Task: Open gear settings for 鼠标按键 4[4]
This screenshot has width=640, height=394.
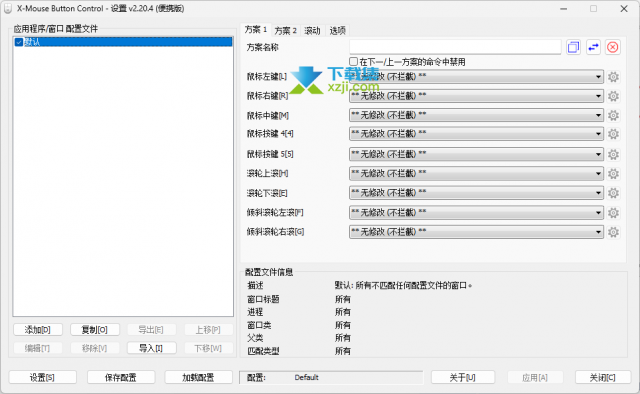Action: (613, 134)
